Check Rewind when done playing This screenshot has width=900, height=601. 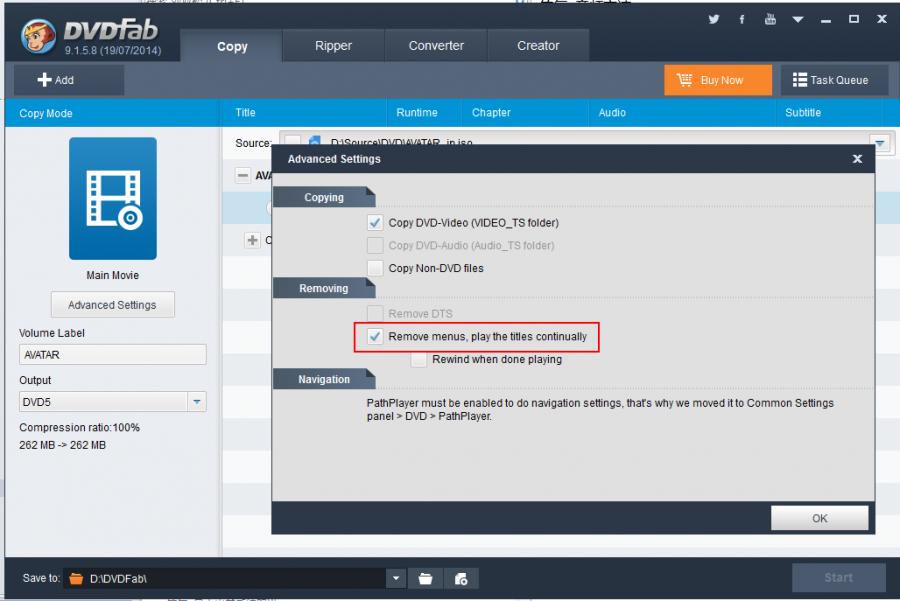pos(418,359)
